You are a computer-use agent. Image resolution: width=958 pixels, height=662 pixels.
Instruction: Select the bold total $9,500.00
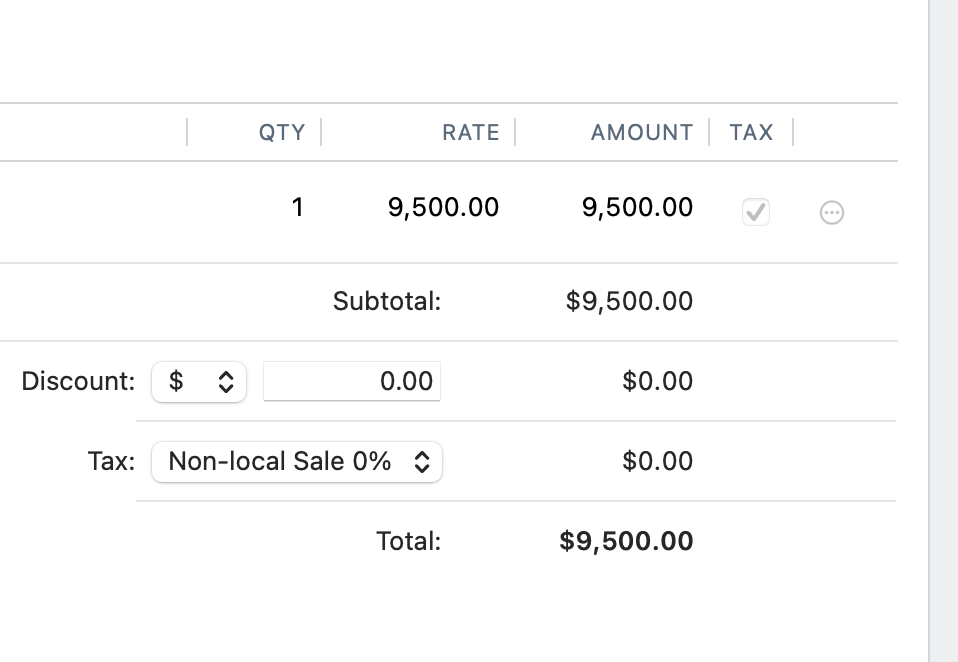[626, 542]
